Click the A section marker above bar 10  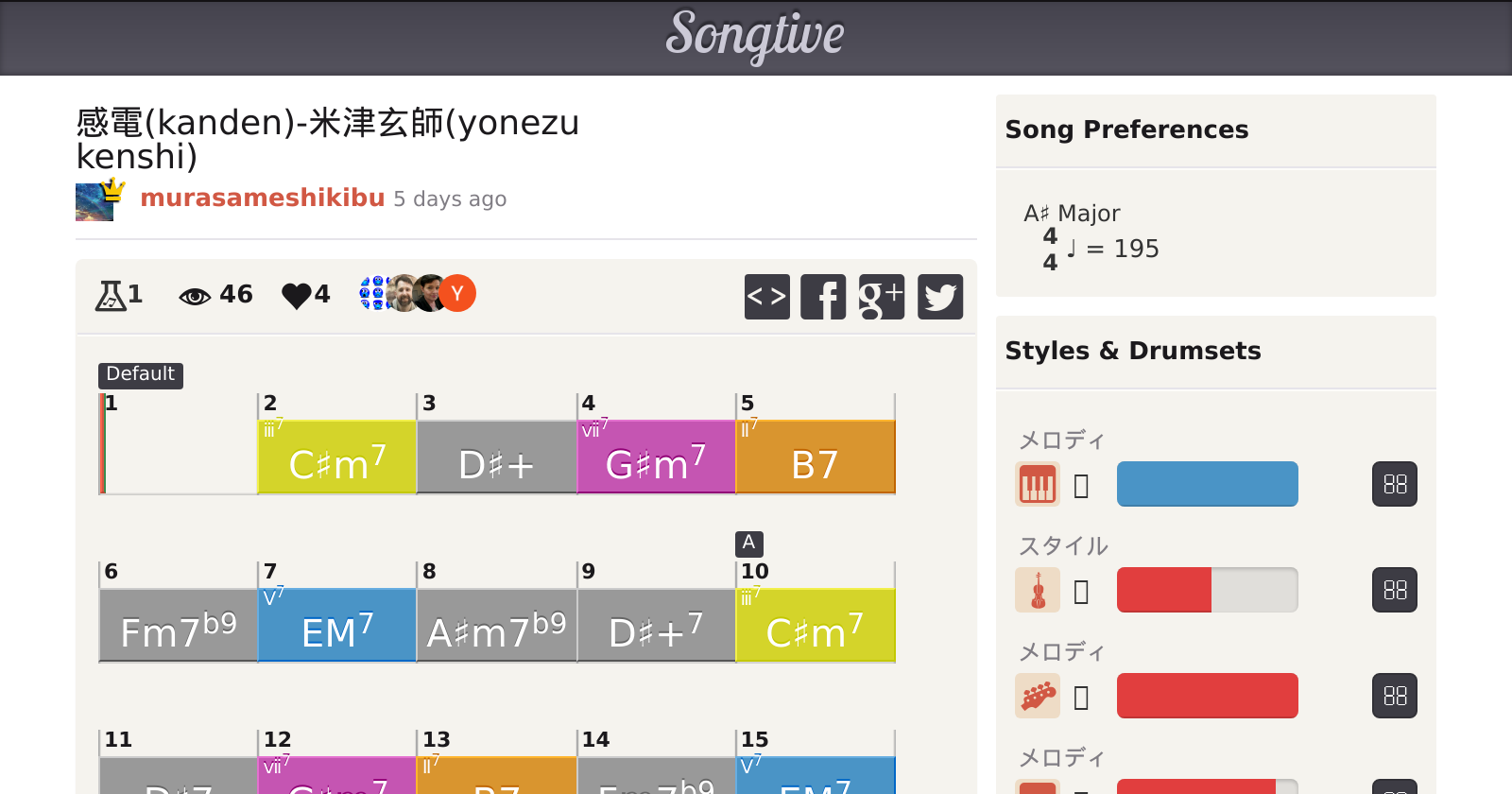coord(748,543)
